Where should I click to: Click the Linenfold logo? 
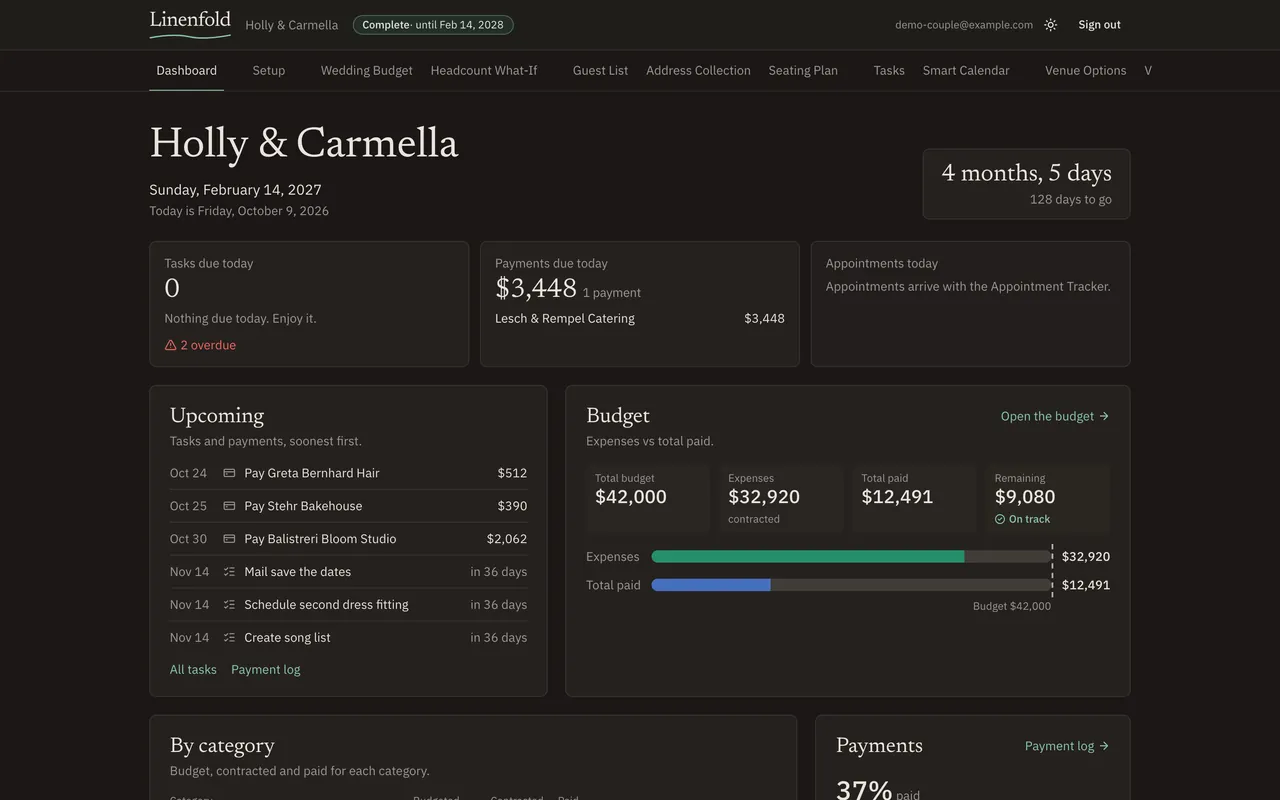coord(190,24)
